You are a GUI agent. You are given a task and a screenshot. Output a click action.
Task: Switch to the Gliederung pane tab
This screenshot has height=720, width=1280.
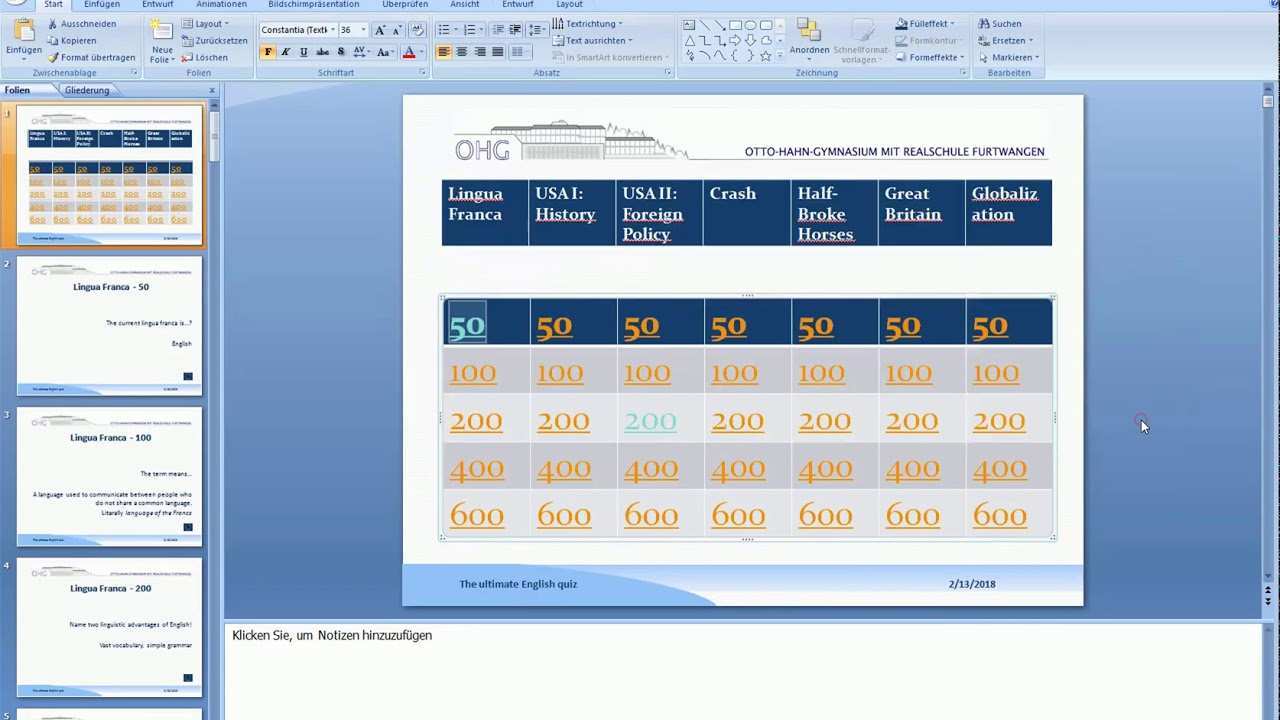87,90
